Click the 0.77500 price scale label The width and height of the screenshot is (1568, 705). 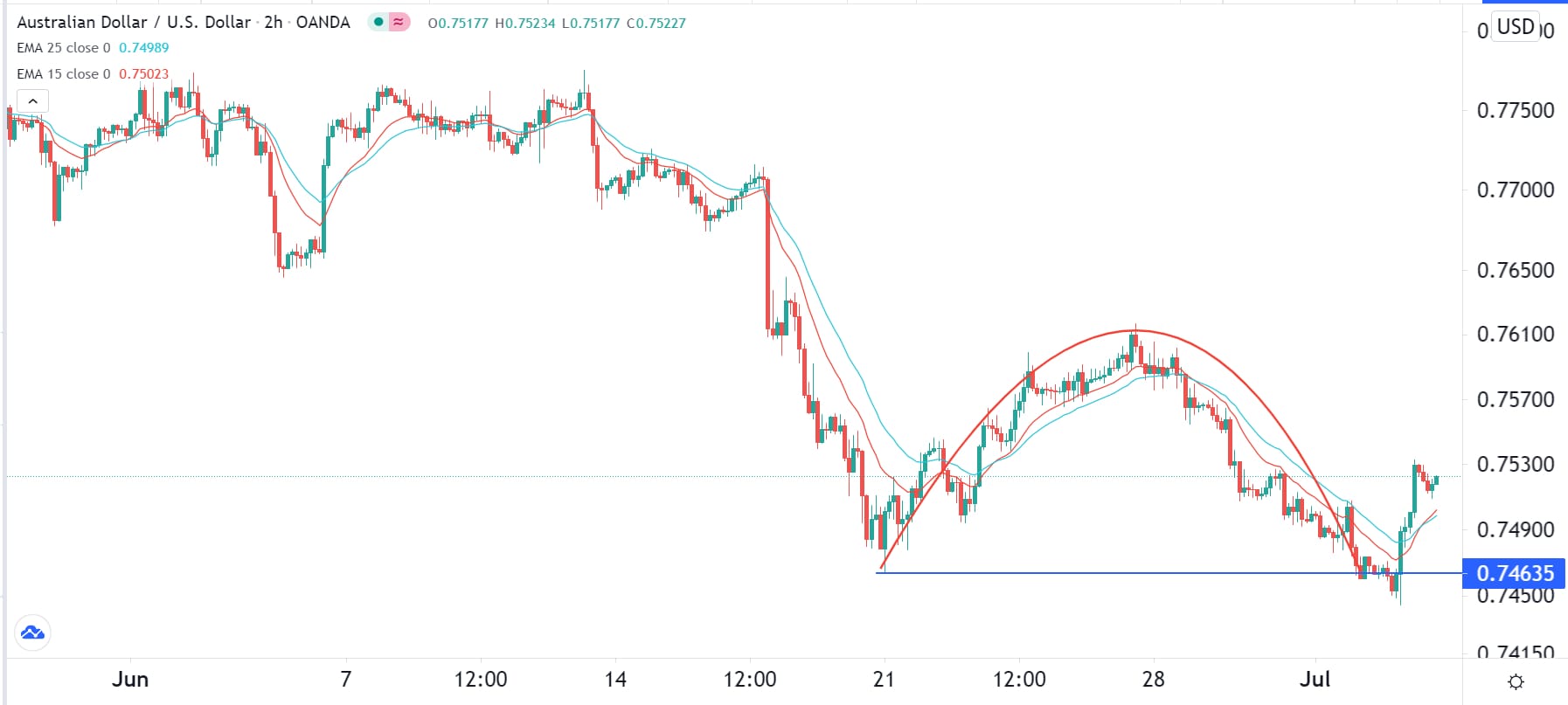(1515, 110)
